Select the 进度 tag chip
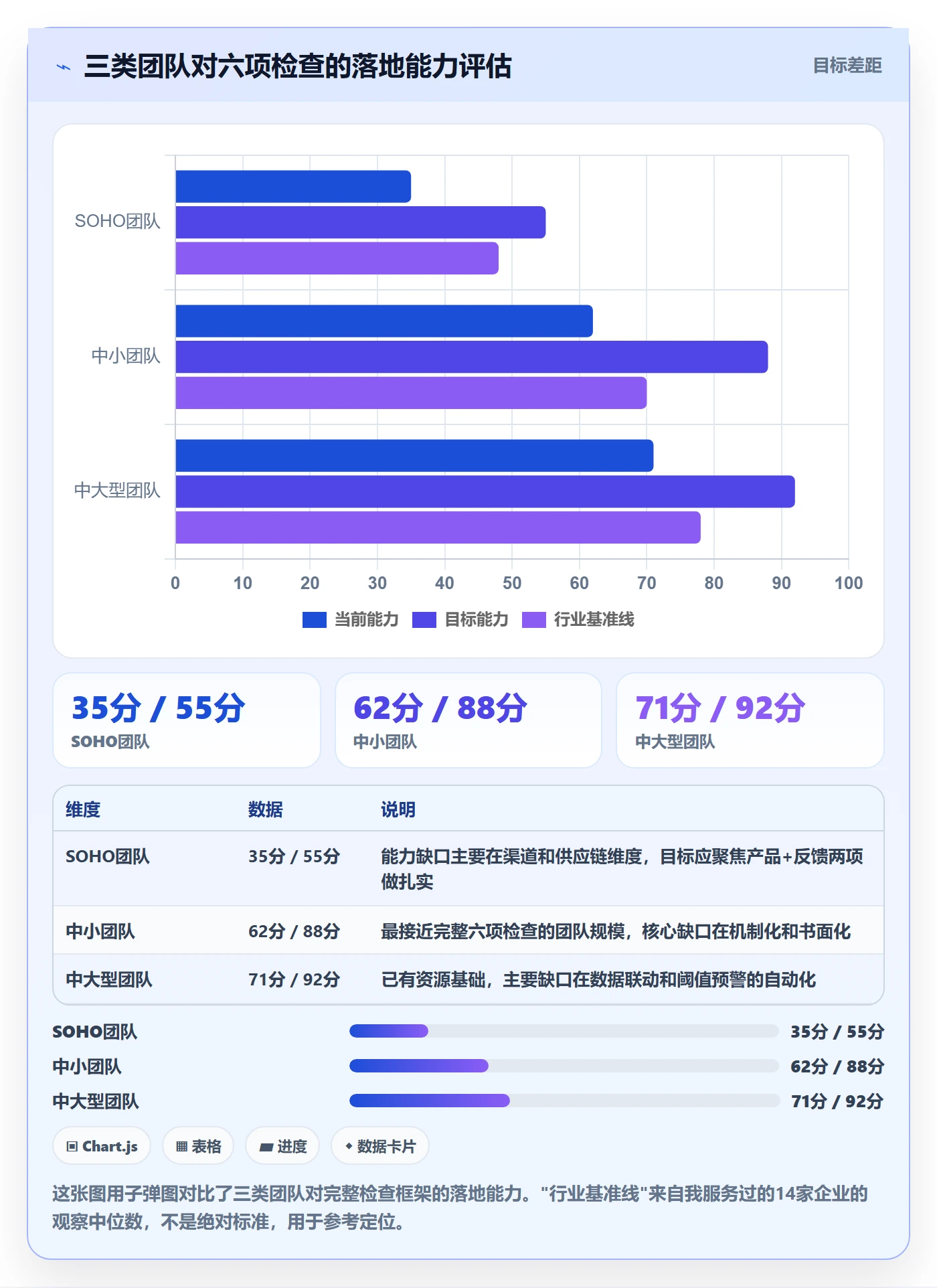This screenshot has width=937, height=1288. 282,1146
